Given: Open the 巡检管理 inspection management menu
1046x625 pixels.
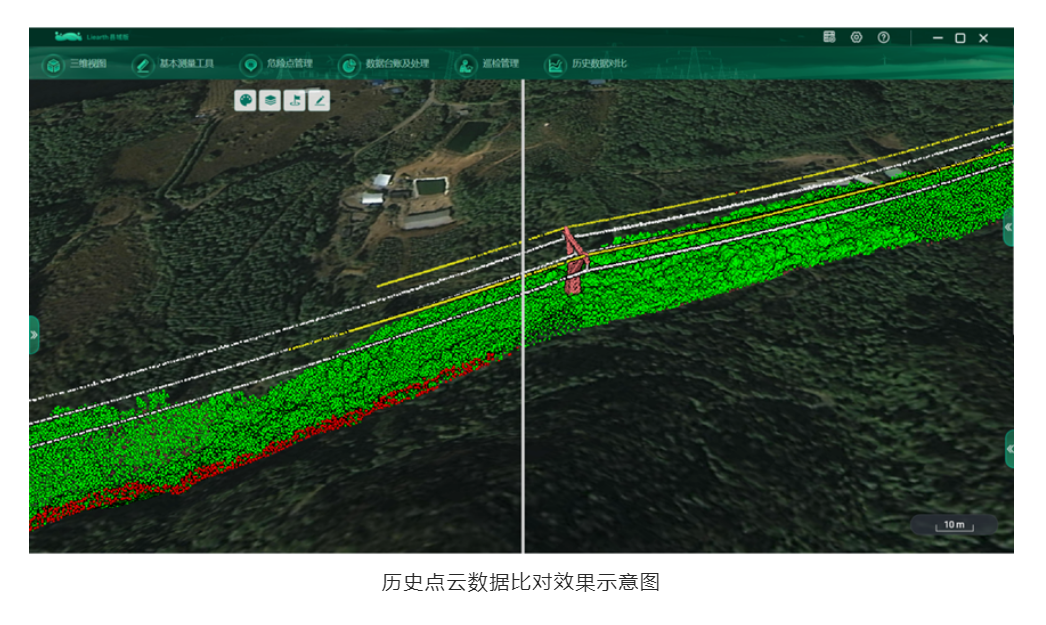Looking at the screenshot, I should click(x=488, y=64).
